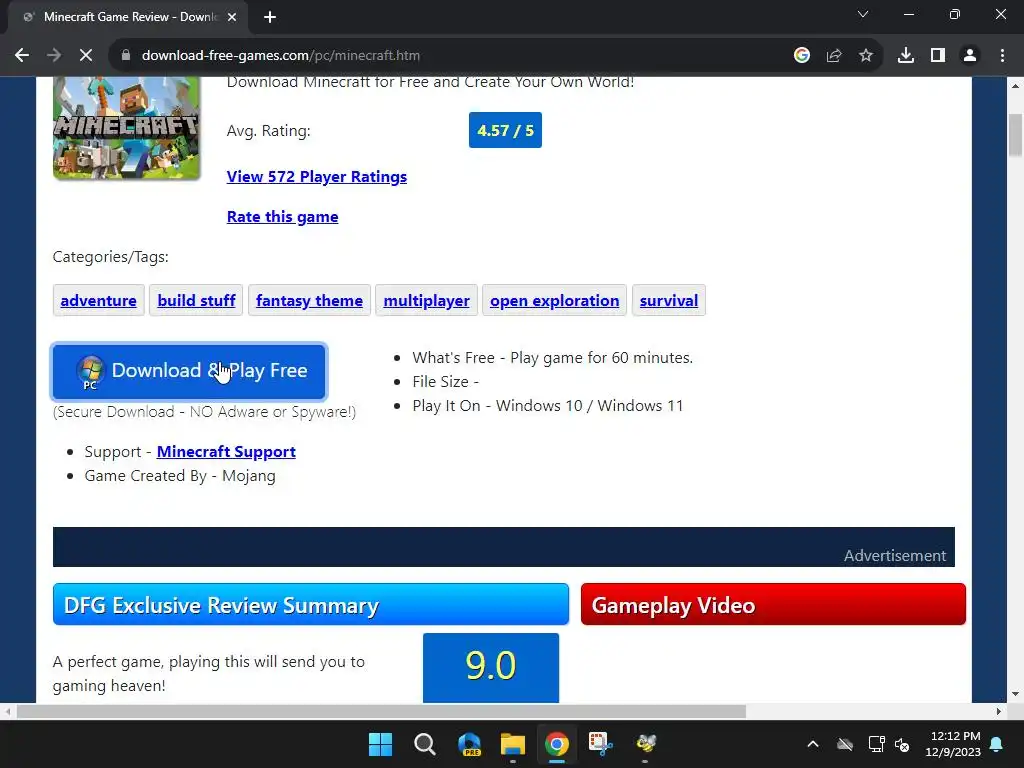This screenshot has width=1024, height=768.
Task: Select the adventure tag
Action: (x=99, y=300)
